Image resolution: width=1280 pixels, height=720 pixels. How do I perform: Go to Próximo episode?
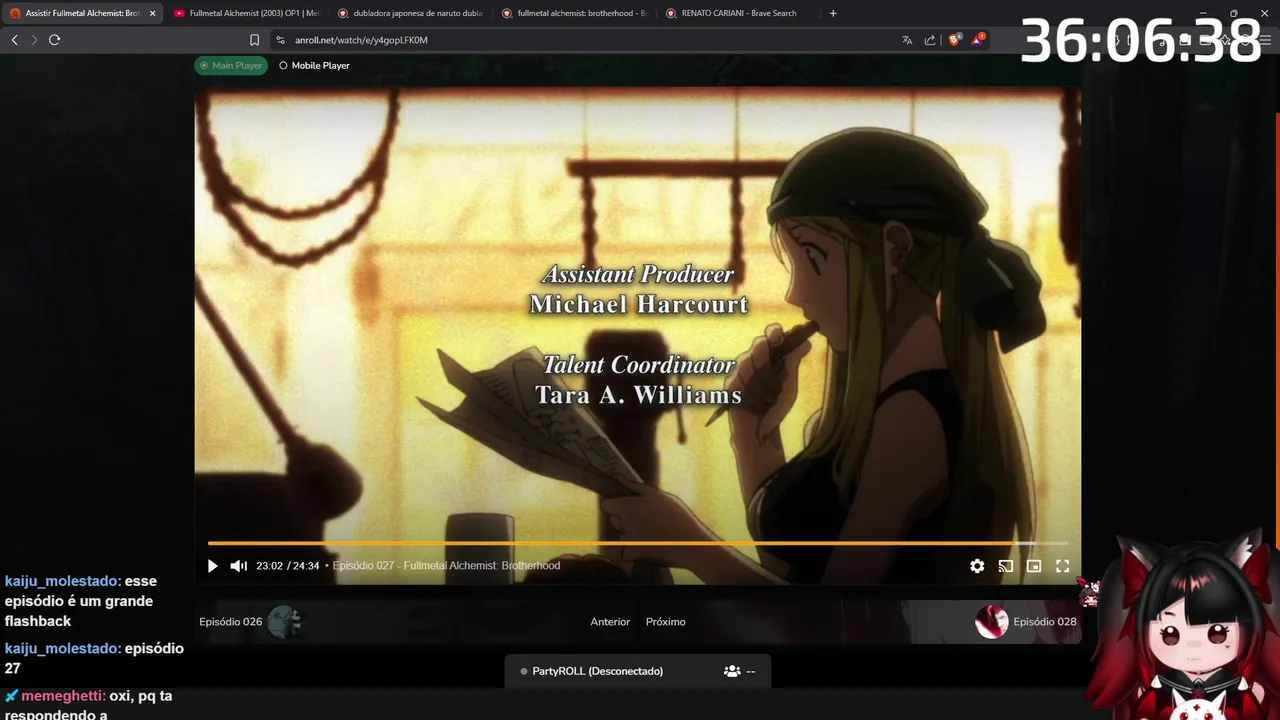pos(666,622)
